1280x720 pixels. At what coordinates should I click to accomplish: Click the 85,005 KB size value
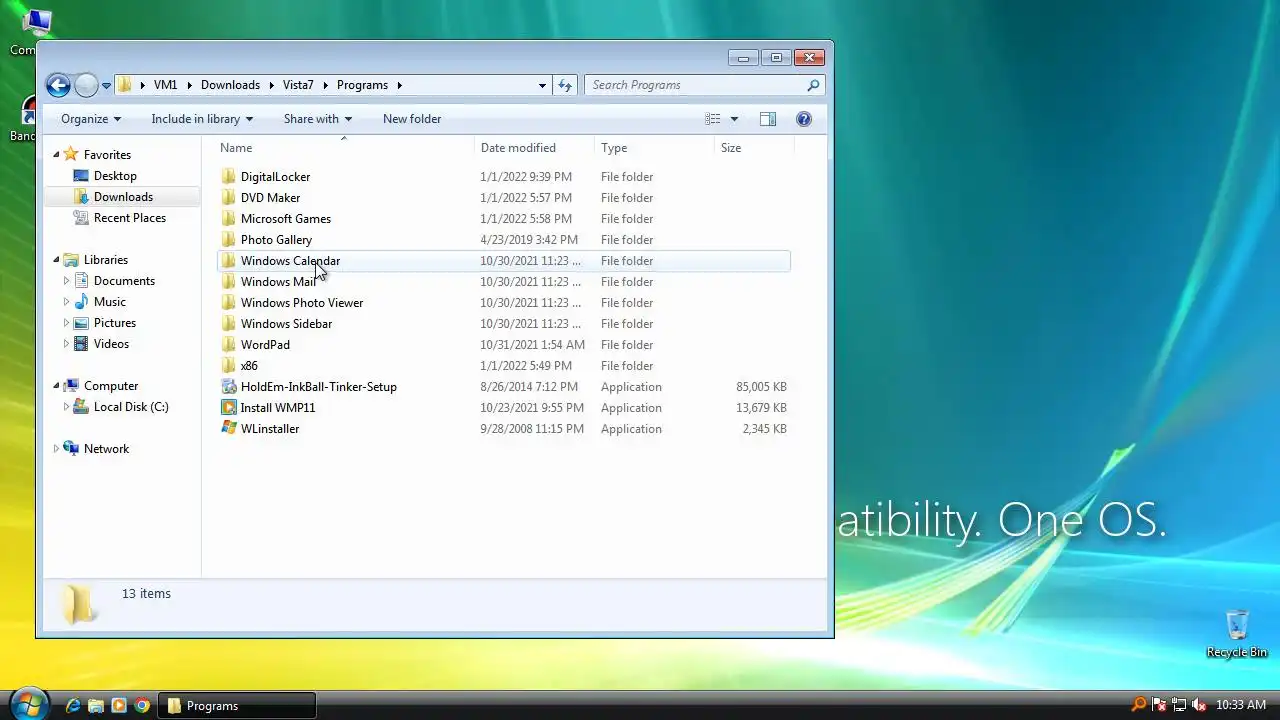click(x=761, y=387)
